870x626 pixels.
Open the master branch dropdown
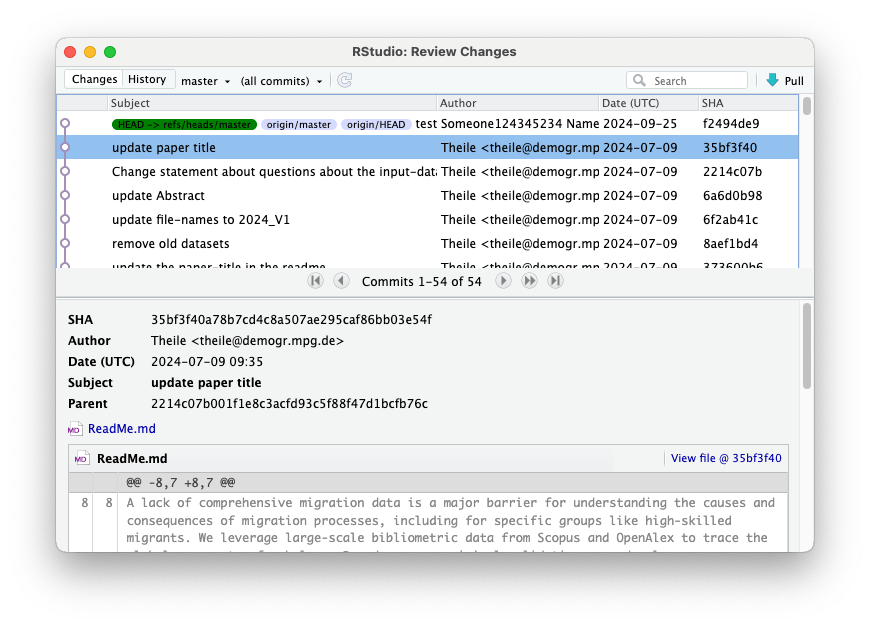click(x=206, y=81)
